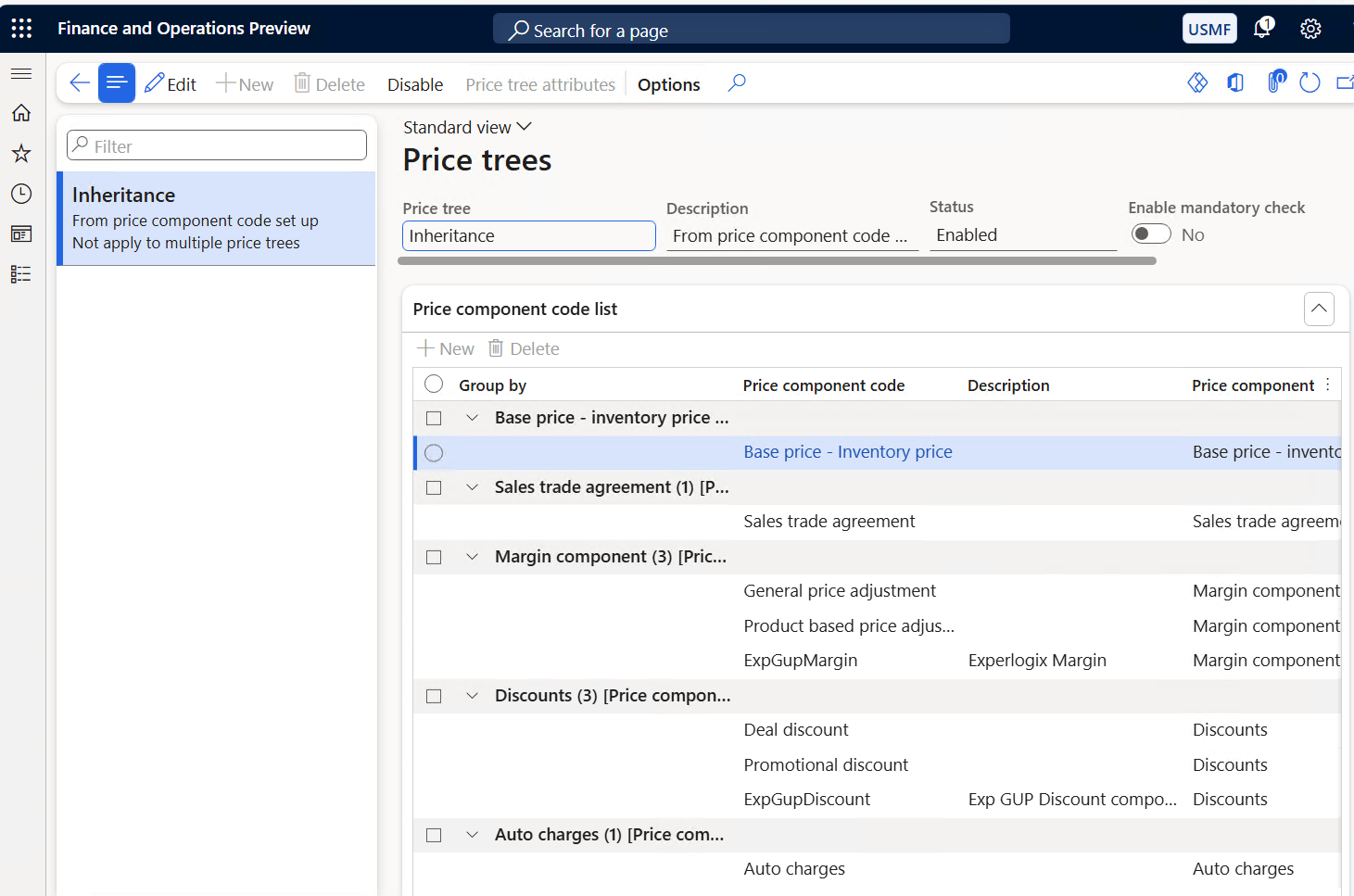The width and height of the screenshot is (1354, 896).
Task: Collapse the Auto charges group
Action: (x=473, y=835)
